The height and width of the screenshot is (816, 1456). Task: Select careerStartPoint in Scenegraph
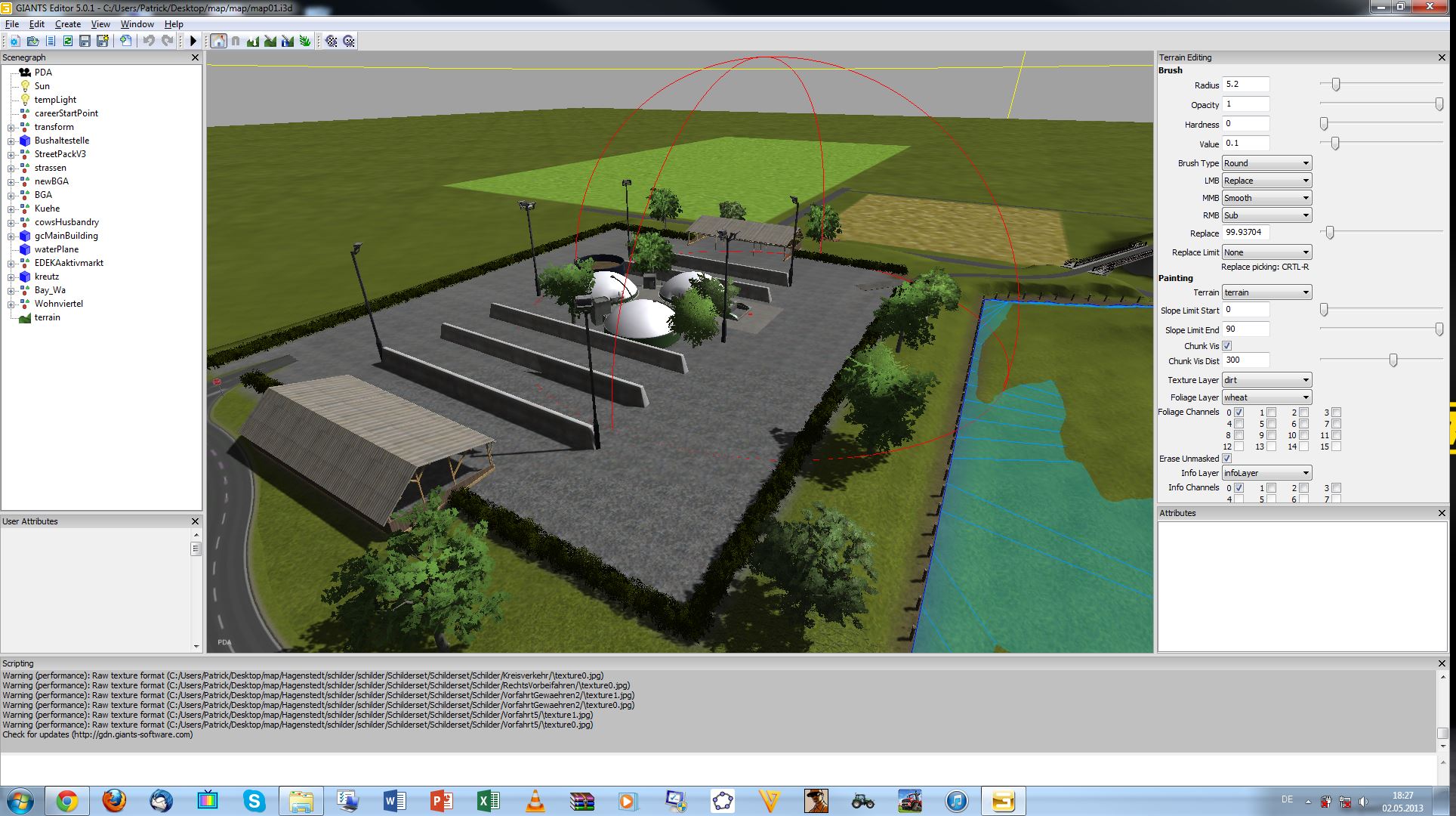pyautogui.click(x=66, y=113)
